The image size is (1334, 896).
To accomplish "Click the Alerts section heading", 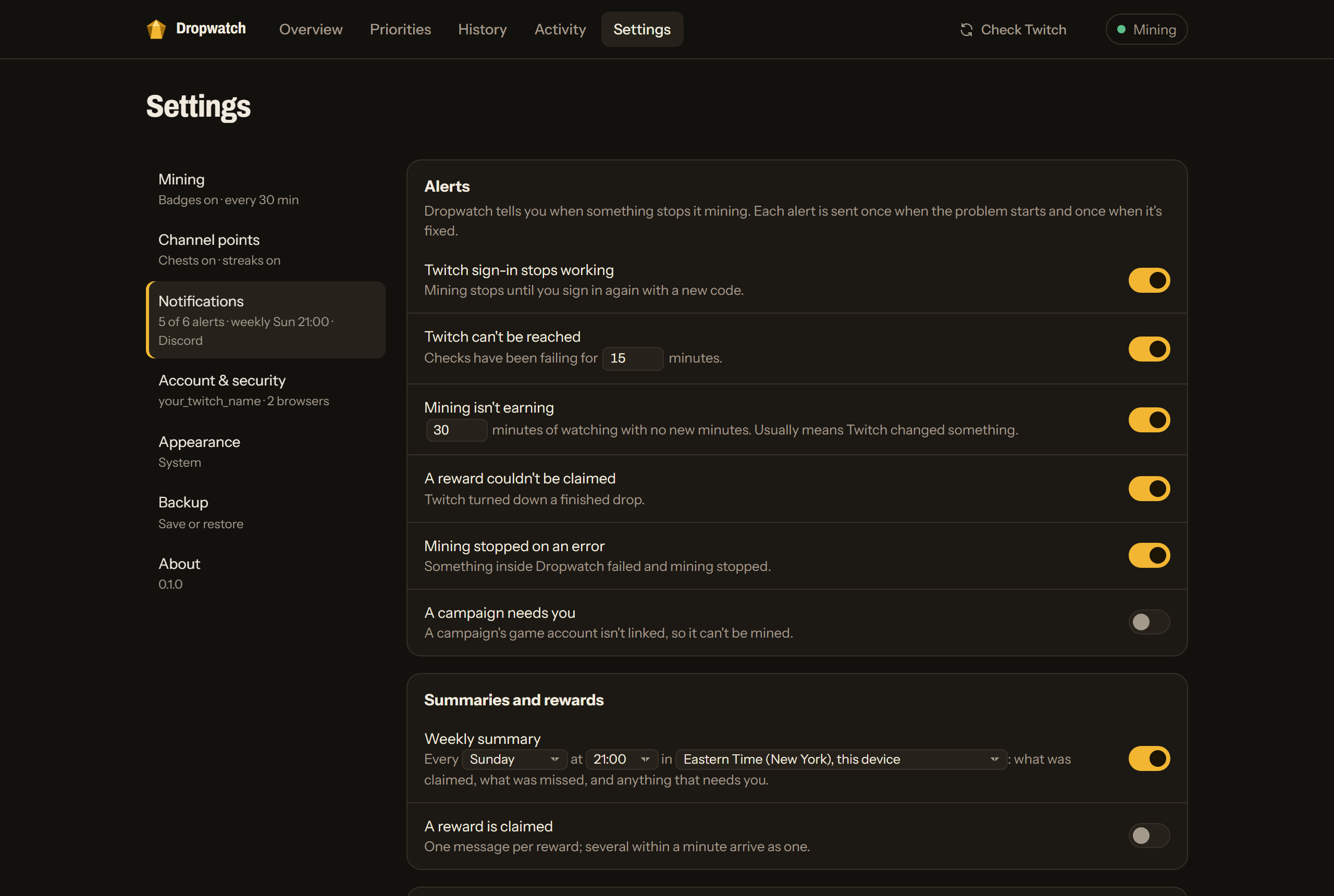I will point(447,186).
